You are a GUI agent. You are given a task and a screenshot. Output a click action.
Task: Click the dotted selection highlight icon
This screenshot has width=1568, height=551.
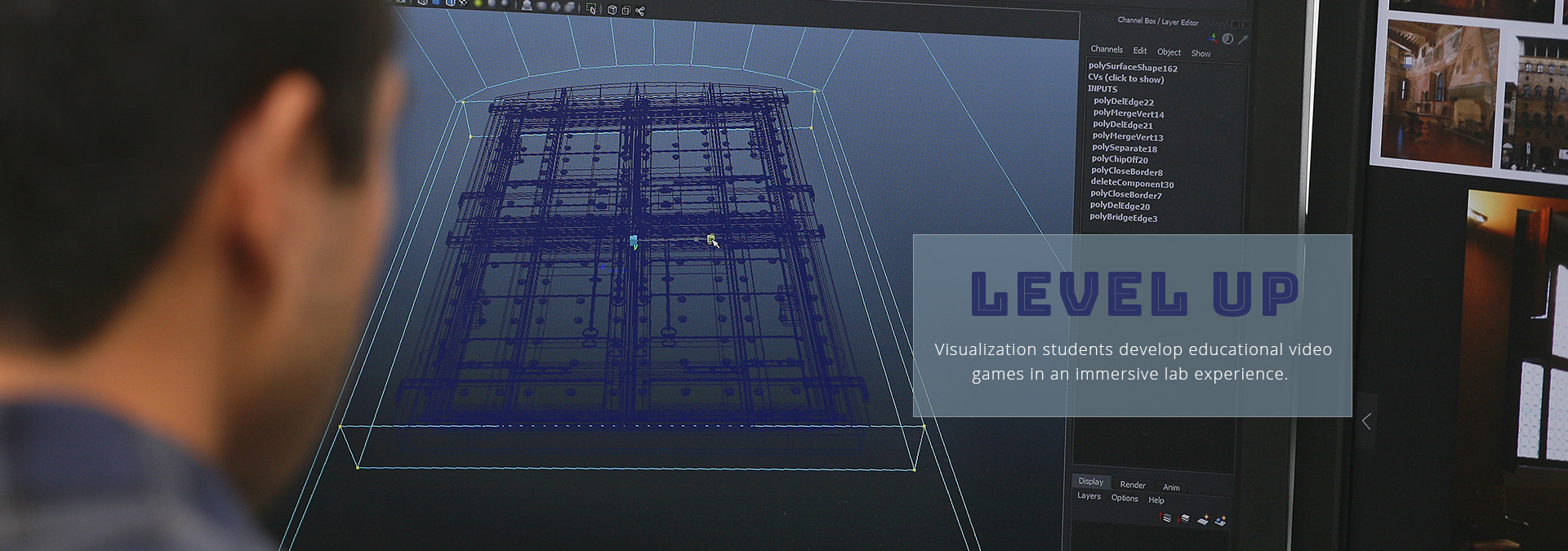[x=591, y=9]
